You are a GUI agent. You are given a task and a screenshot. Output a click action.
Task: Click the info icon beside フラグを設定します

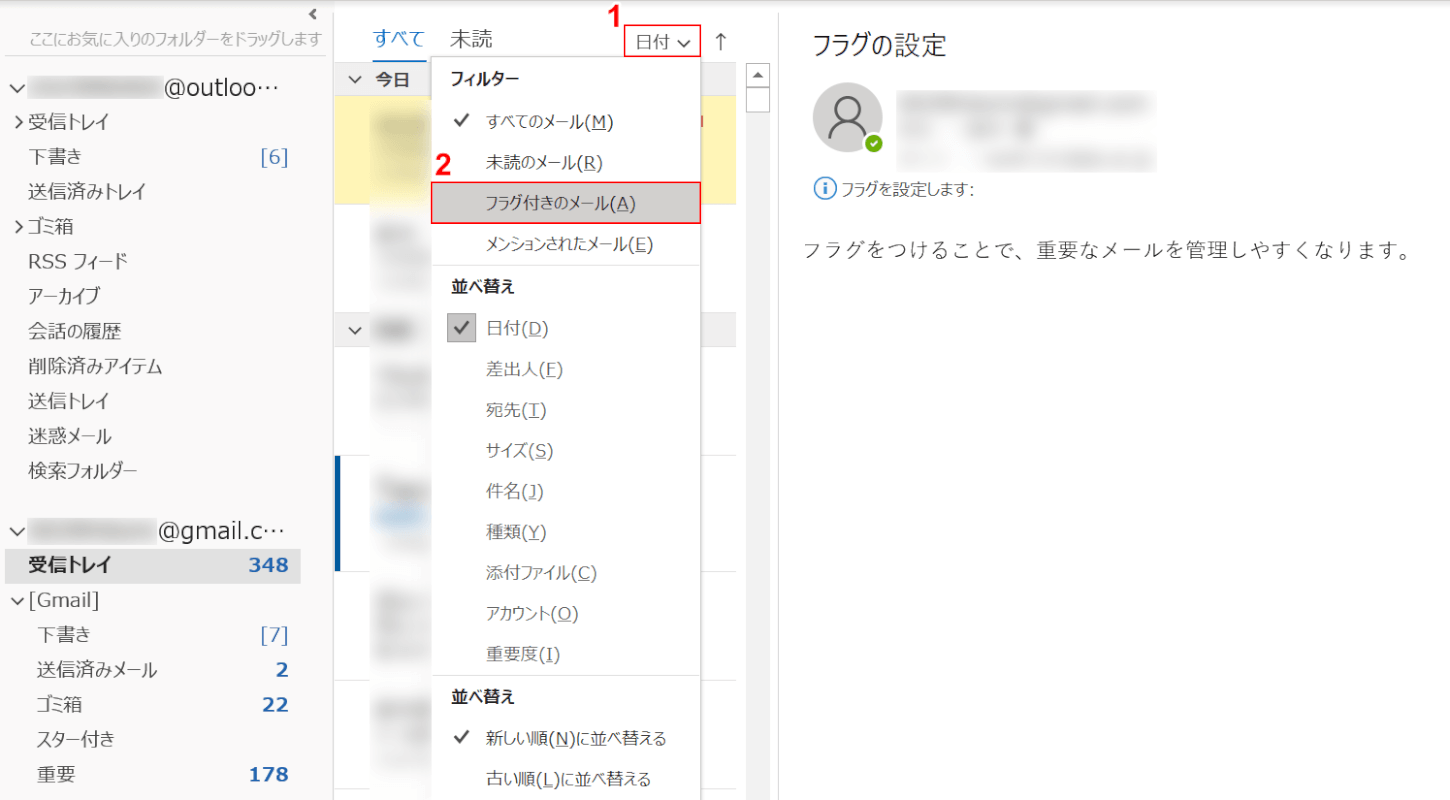(x=825, y=188)
